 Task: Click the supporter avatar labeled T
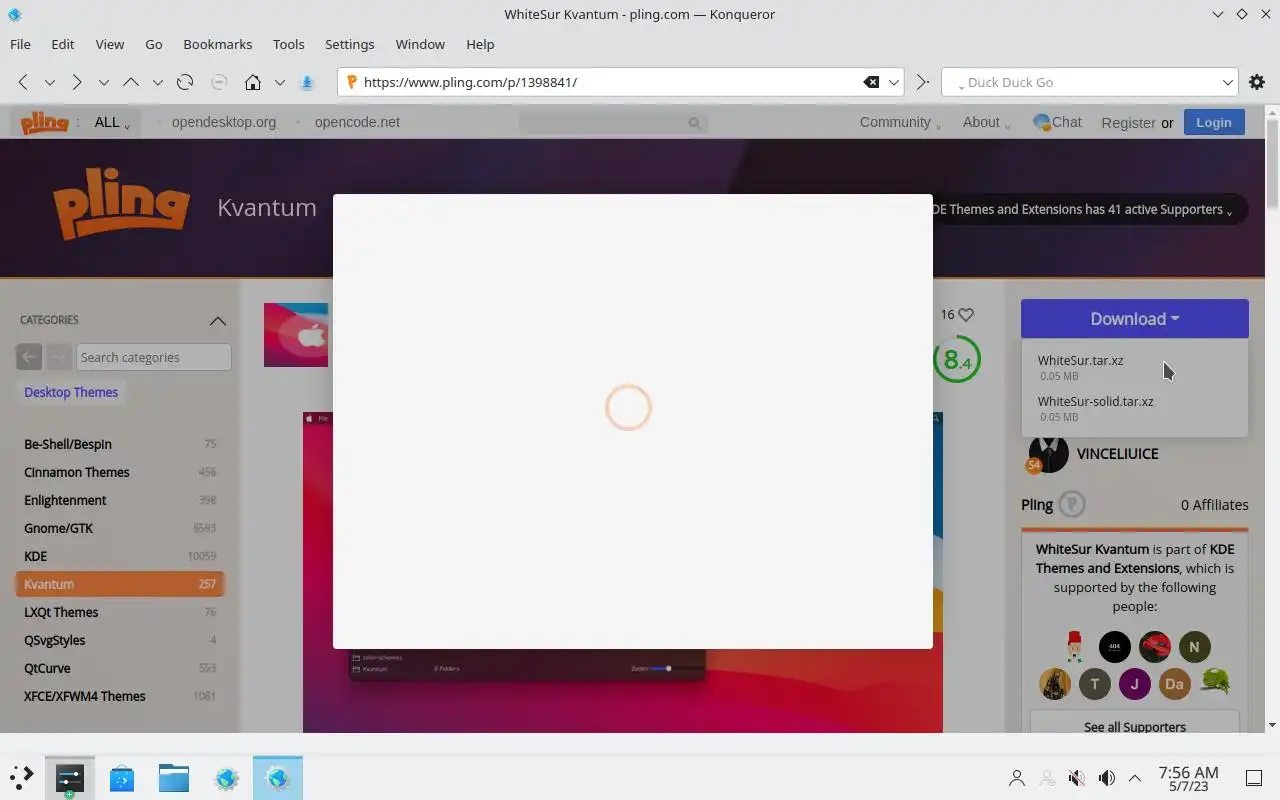[1095, 684]
